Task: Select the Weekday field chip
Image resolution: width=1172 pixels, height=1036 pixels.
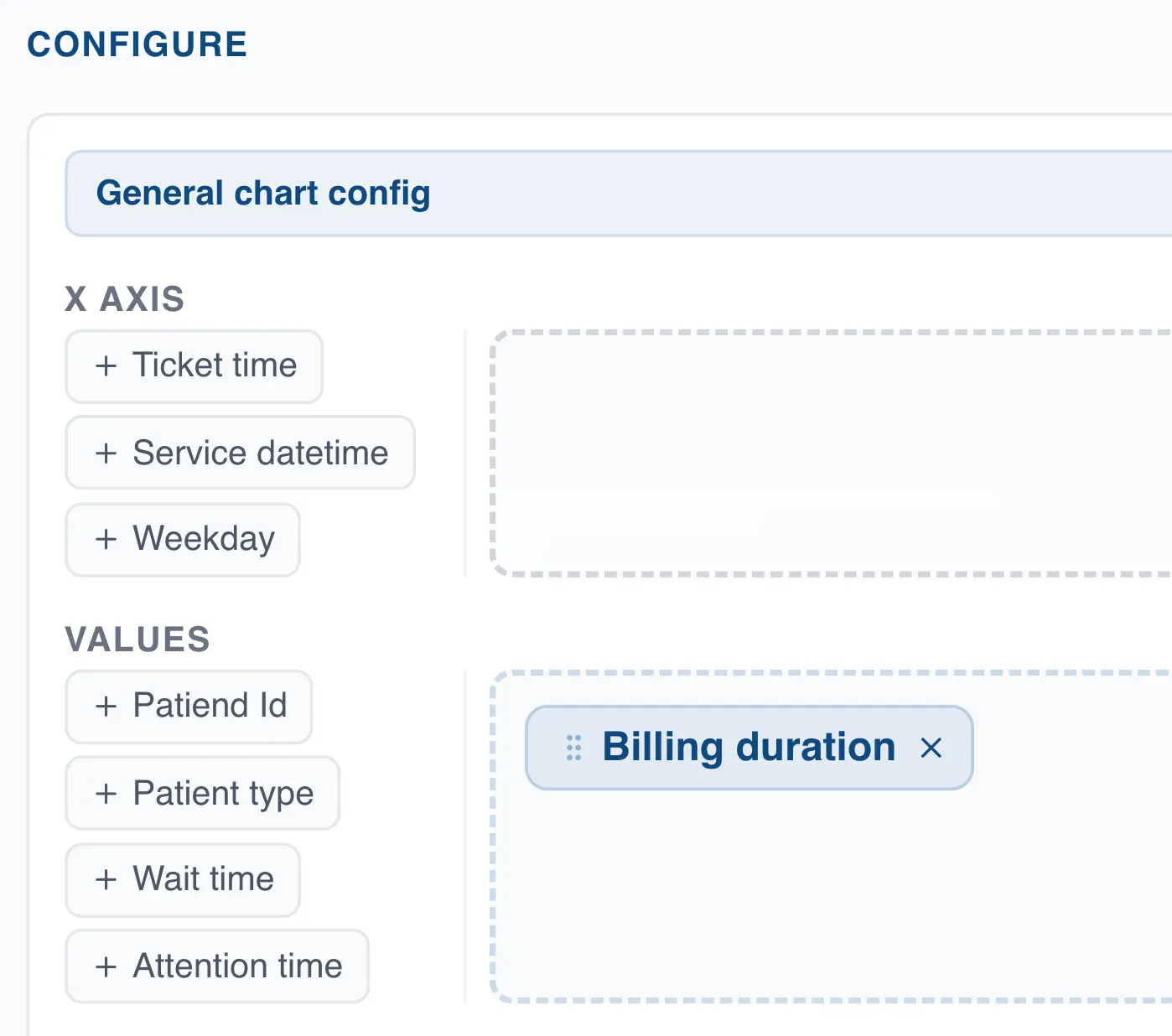Action: tap(182, 540)
